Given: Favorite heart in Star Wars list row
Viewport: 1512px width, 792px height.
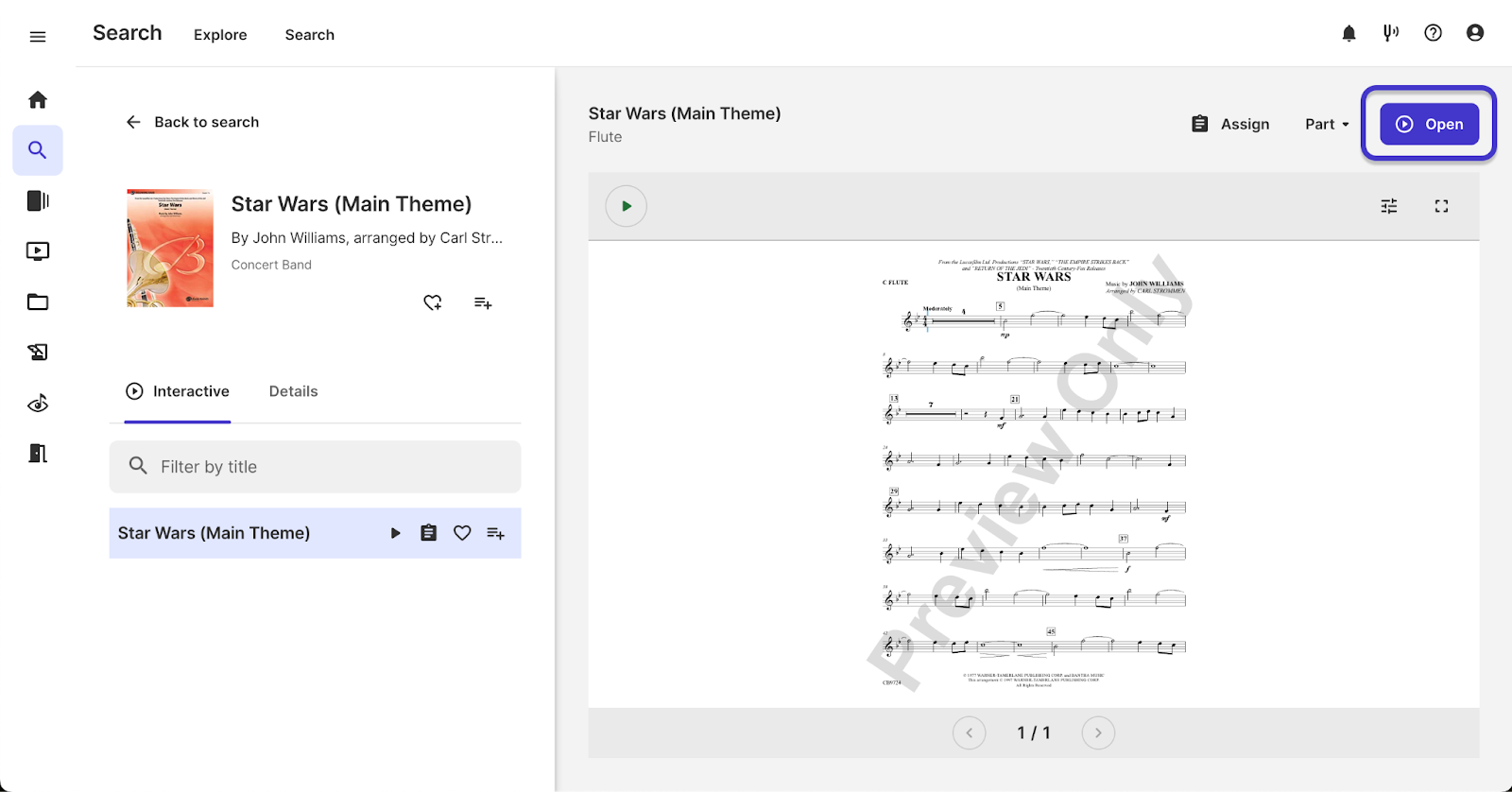Looking at the screenshot, I should pos(462,533).
